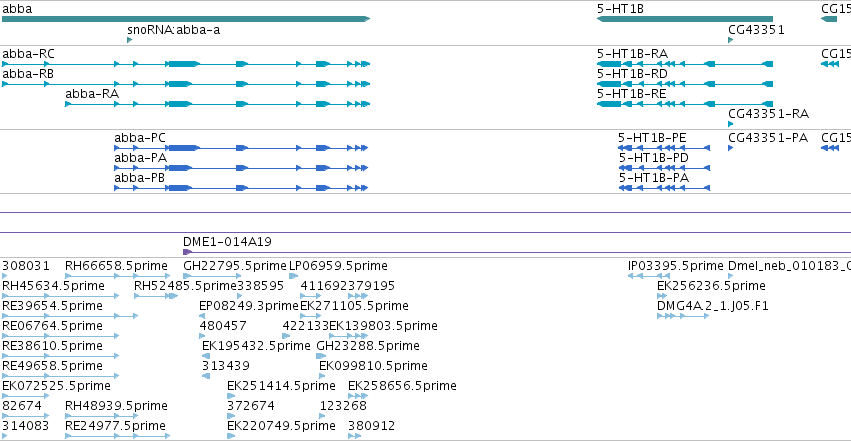The image size is (851, 441).
Task: Click EST label LP06959.5prime
Action: click(x=338, y=266)
